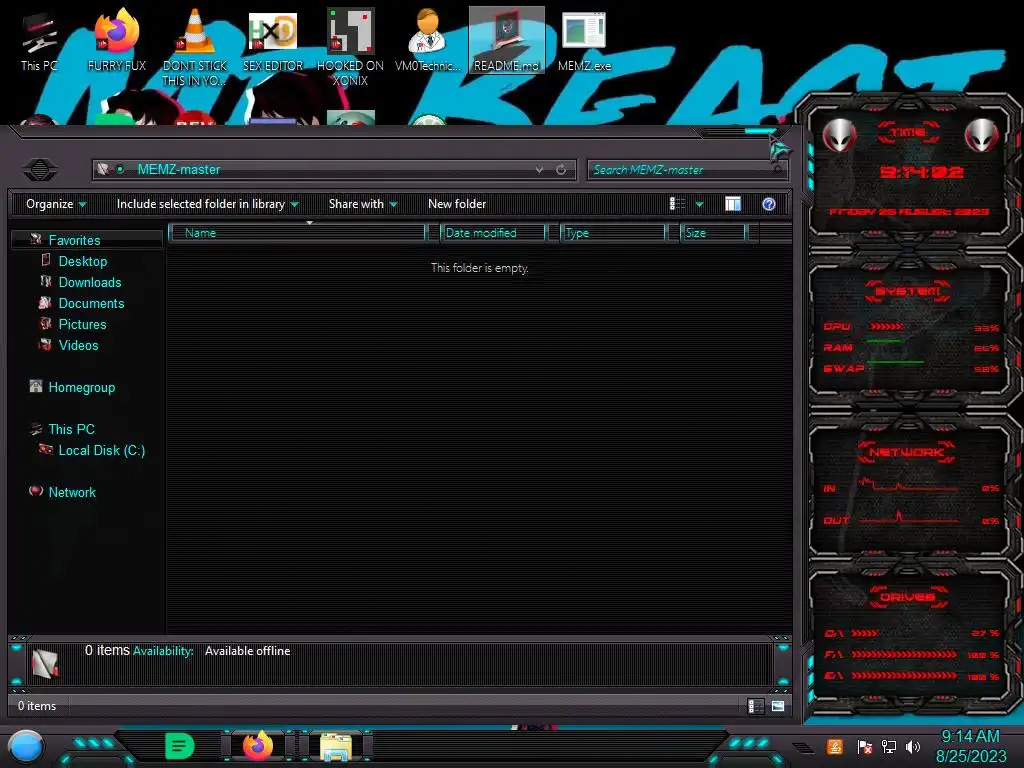Select the README.md desktop file
This screenshot has width=1024, height=768.
[x=507, y=40]
